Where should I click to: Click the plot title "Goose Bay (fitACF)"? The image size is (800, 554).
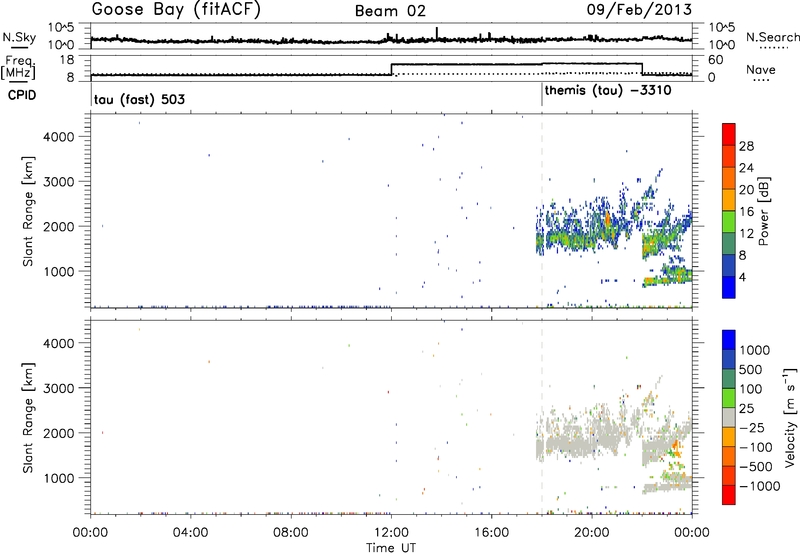[176, 10]
